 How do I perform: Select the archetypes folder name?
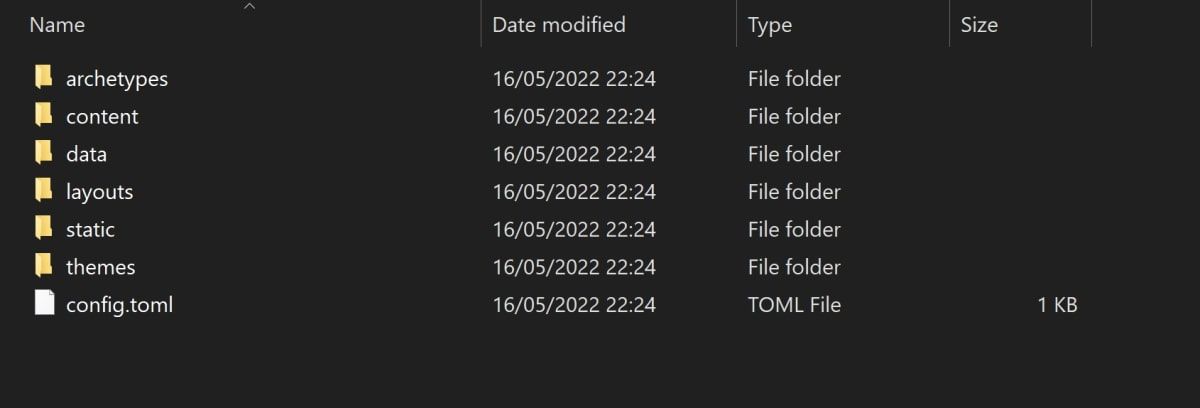(117, 79)
